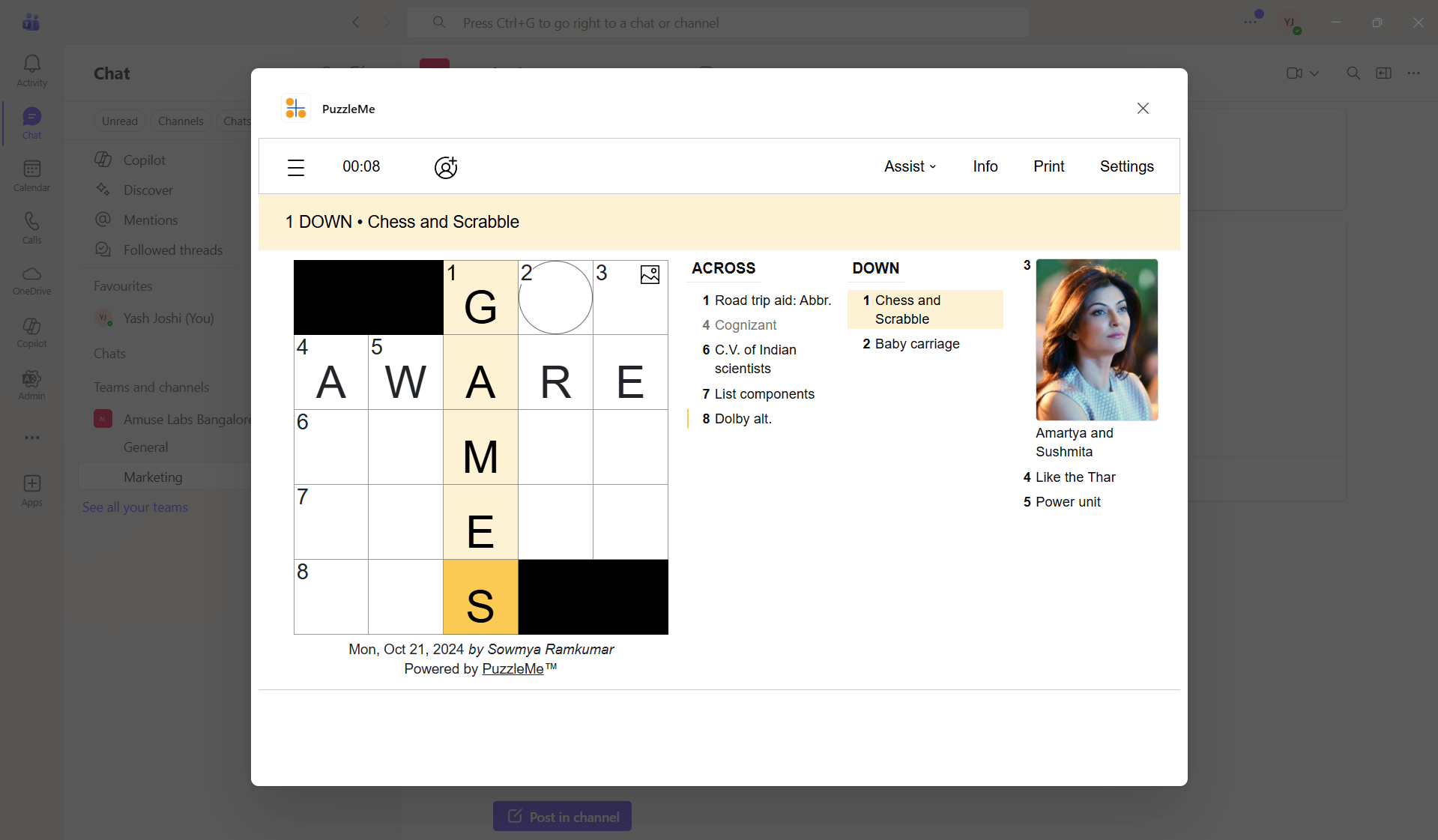Open the Calls section
Screen dimensions: 1438x840
[31, 229]
